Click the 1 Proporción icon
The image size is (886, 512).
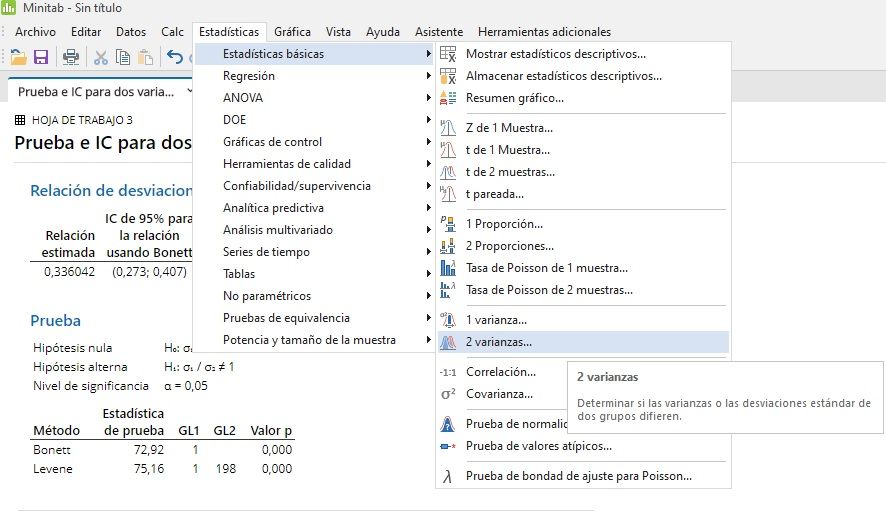(x=448, y=224)
